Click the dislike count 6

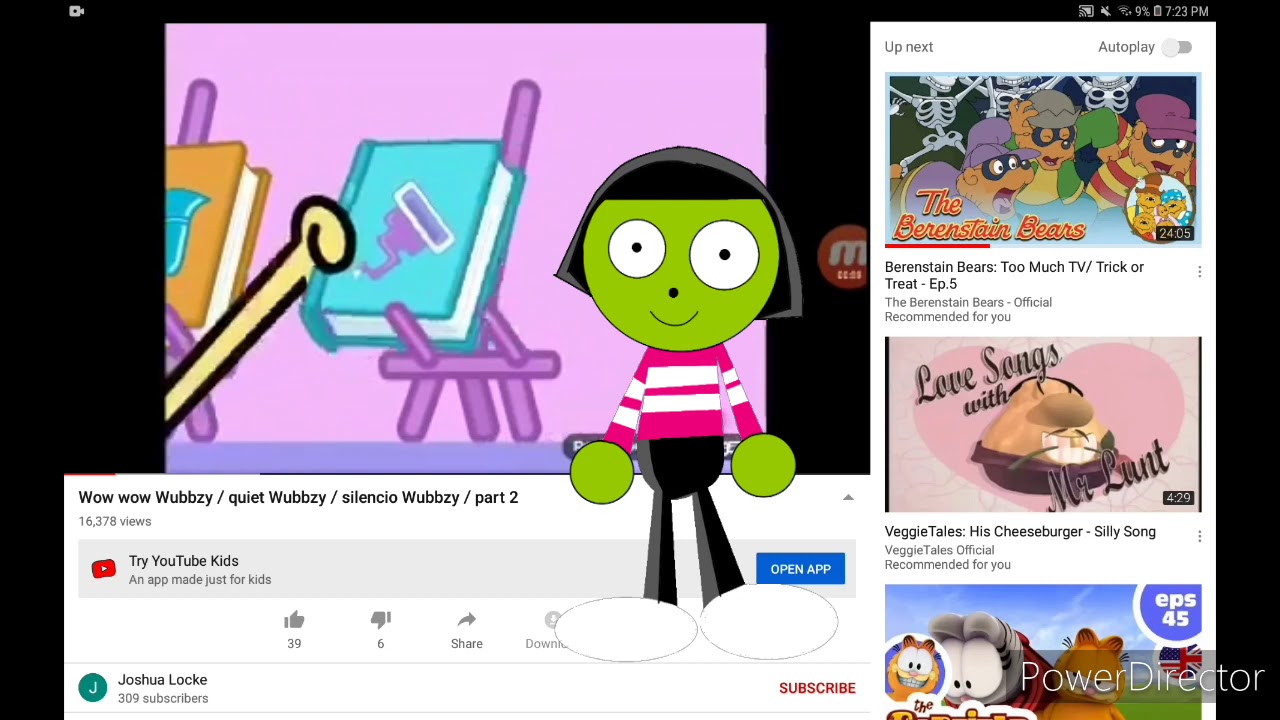[x=380, y=644]
